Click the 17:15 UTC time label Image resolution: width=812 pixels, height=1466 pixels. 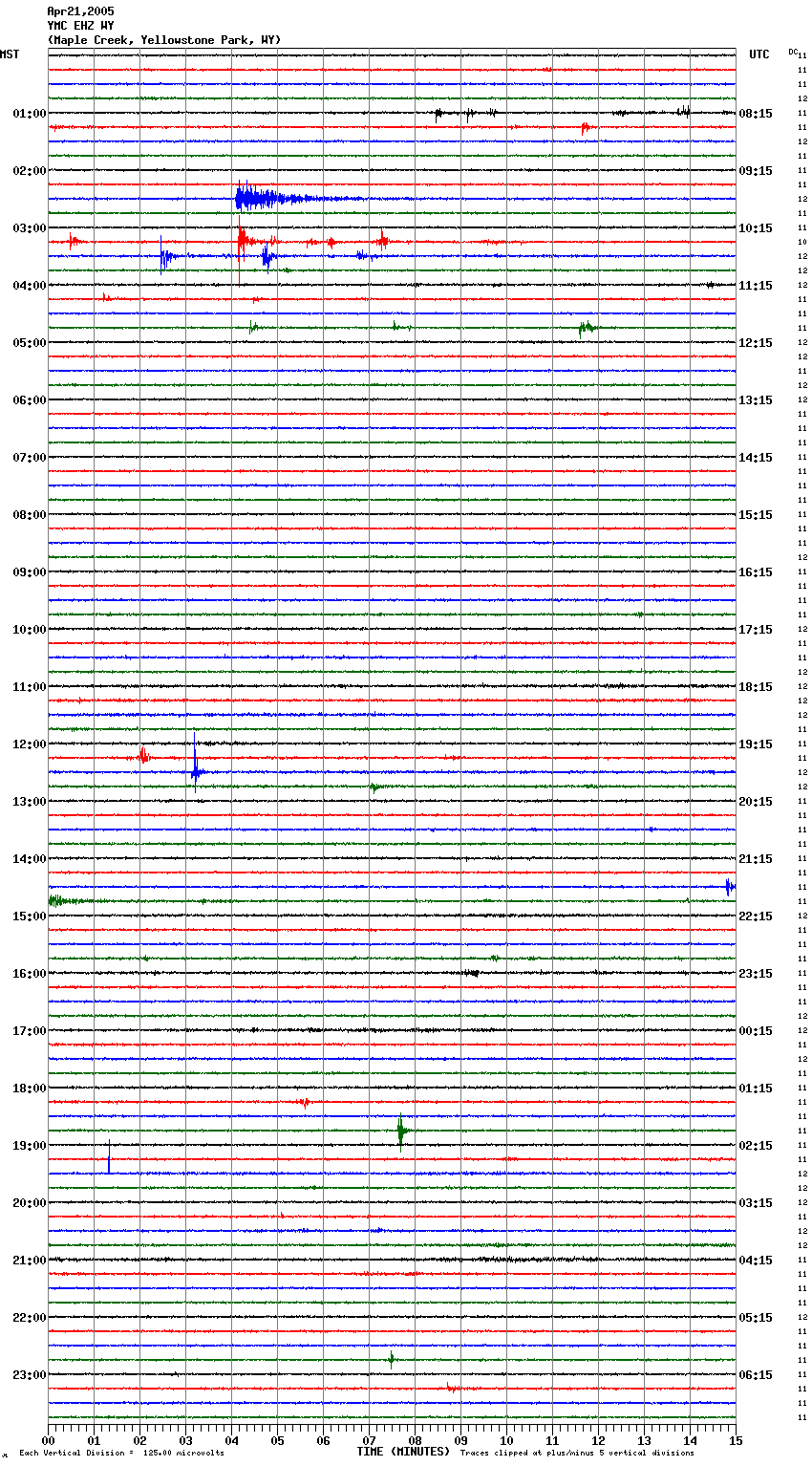click(x=756, y=630)
